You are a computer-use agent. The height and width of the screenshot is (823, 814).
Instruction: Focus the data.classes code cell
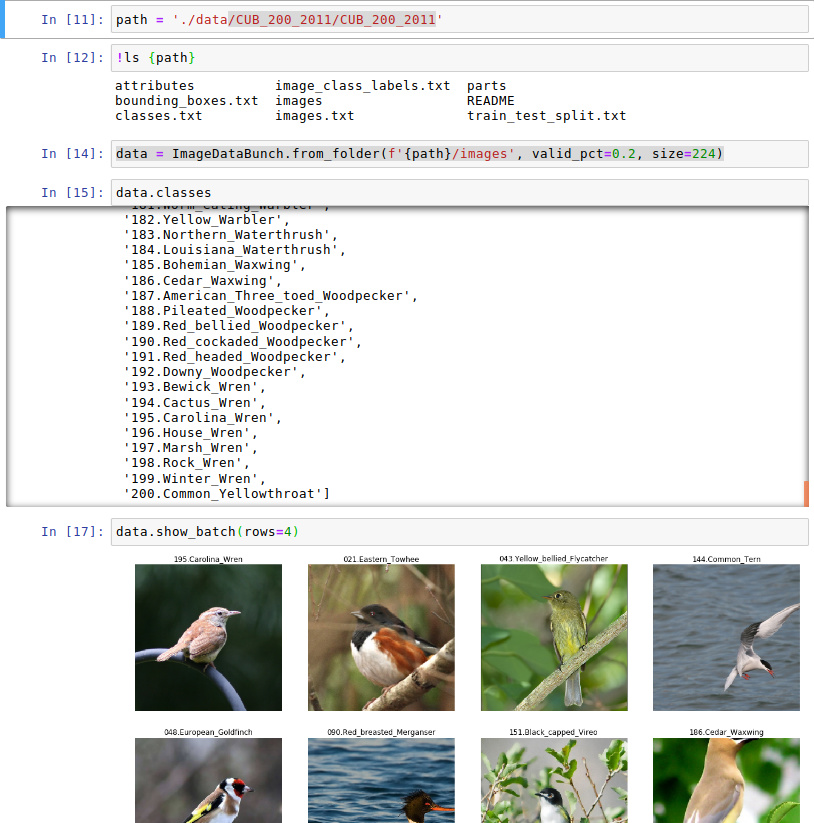click(x=458, y=192)
